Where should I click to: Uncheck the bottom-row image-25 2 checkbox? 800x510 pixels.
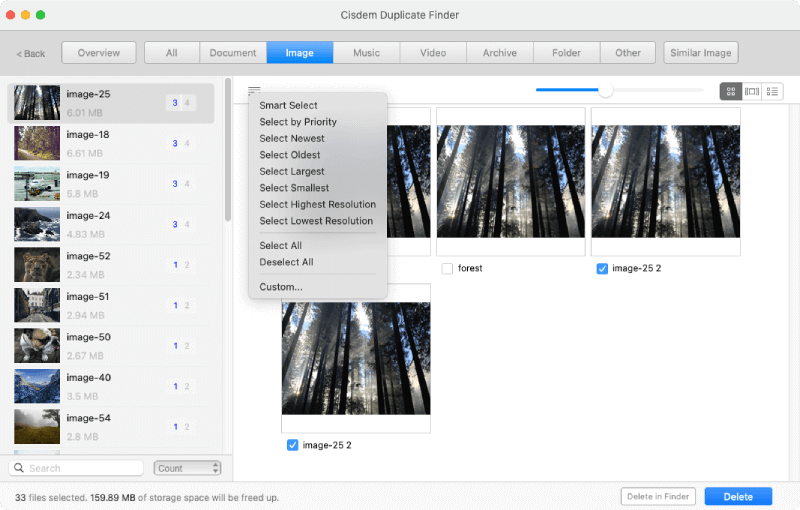point(292,445)
